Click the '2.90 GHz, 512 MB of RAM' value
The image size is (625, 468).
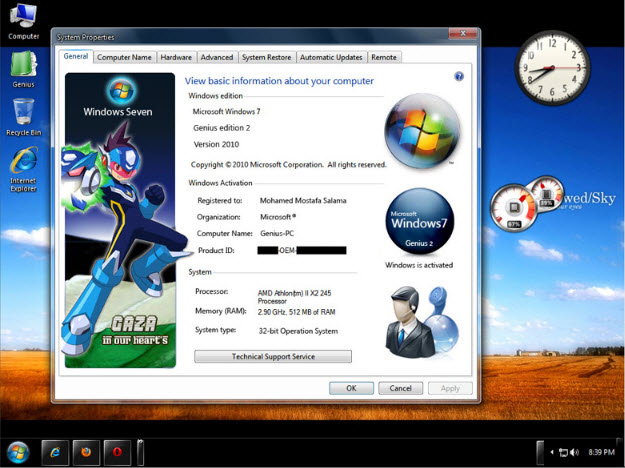[297, 312]
